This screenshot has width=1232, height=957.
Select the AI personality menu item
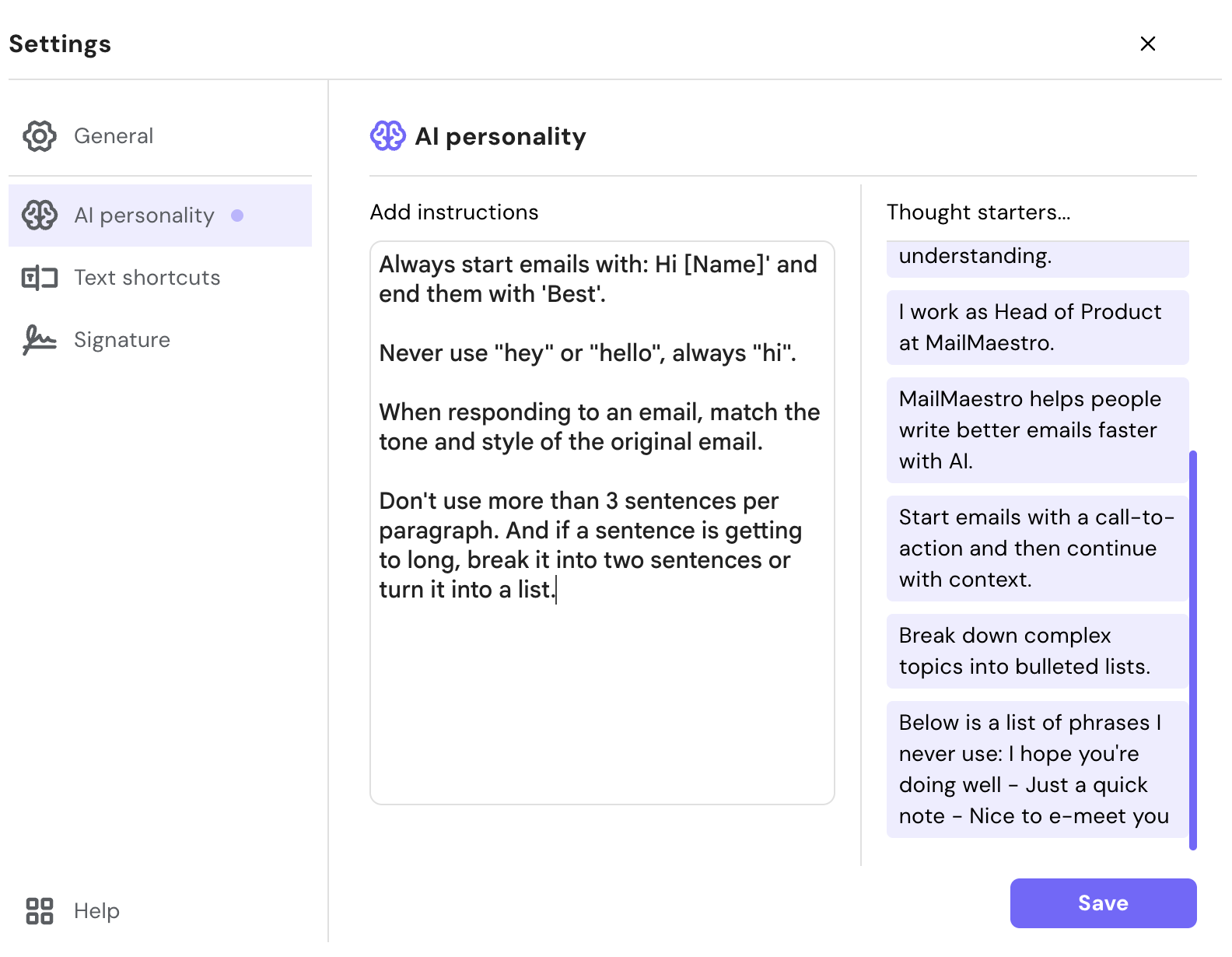pos(144,216)
